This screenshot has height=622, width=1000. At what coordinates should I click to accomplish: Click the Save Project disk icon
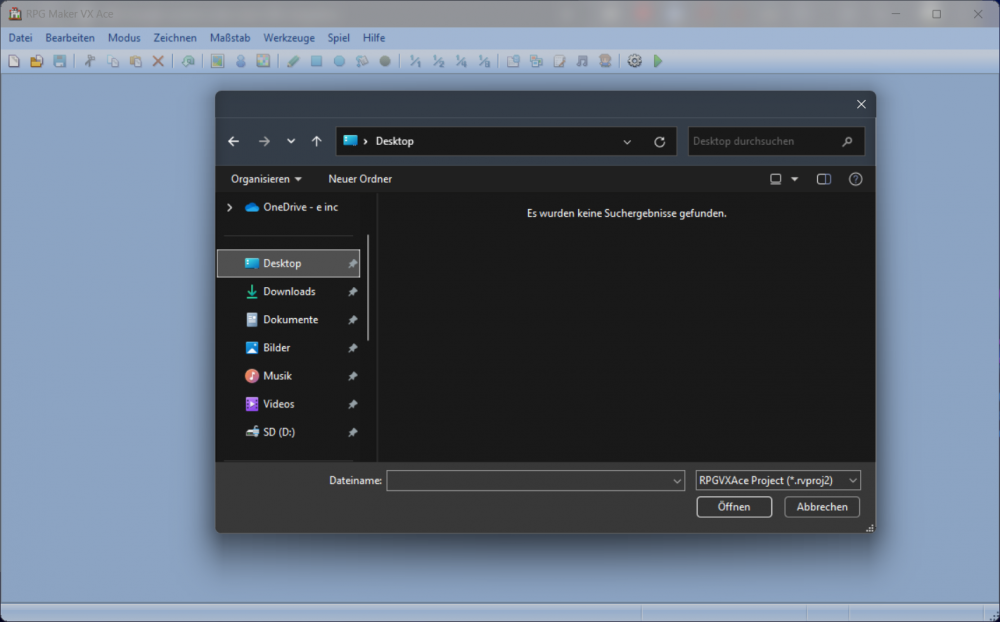click(60, 61)
